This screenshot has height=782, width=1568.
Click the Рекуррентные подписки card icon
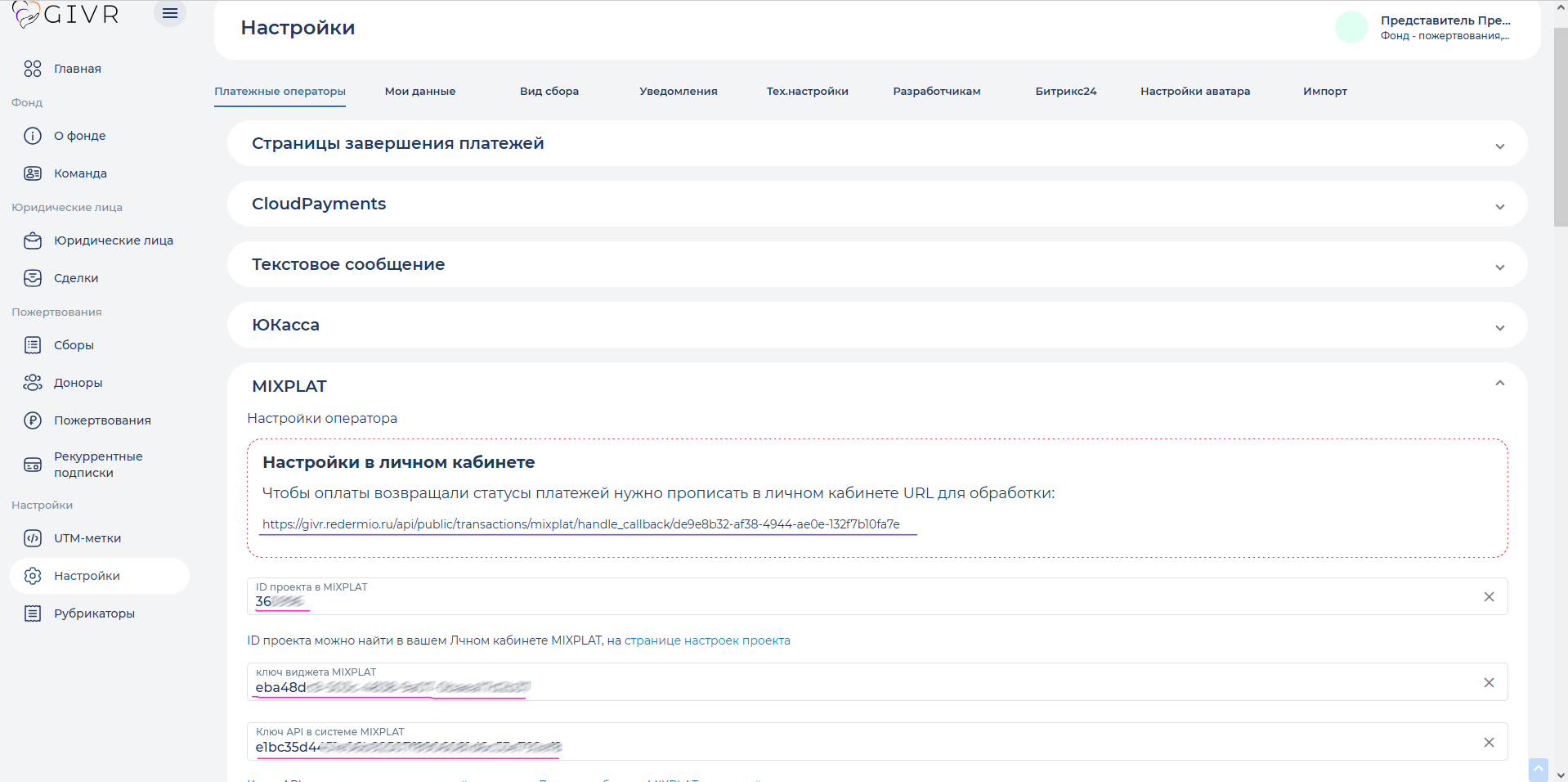[x=33, y=465]
